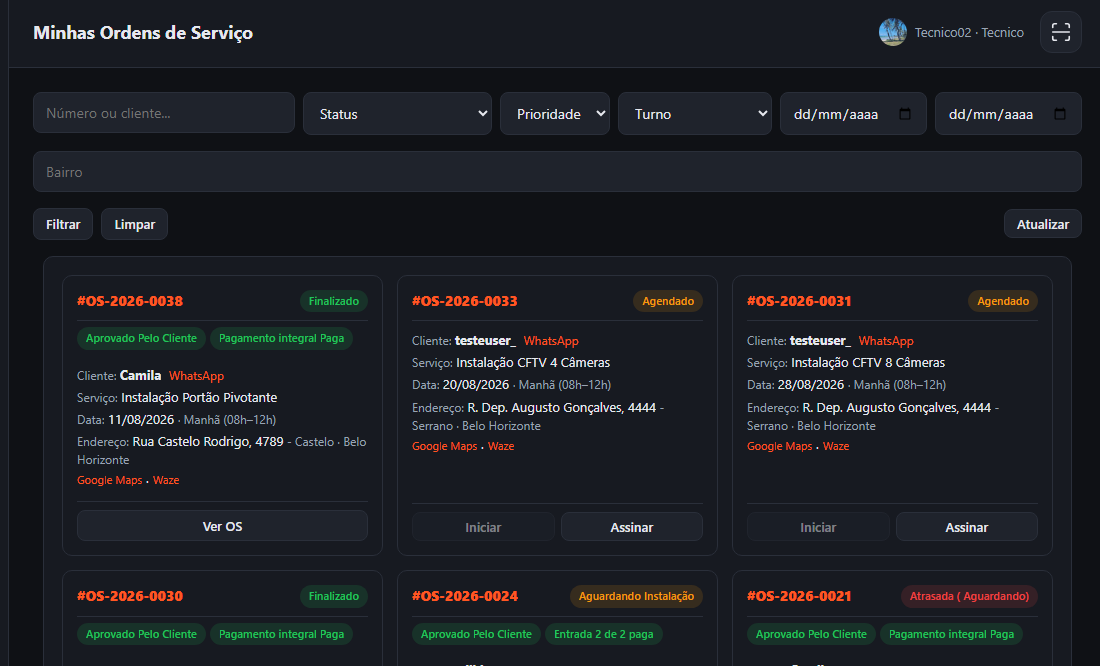Open calendar picker on first date field

point(905,114)
